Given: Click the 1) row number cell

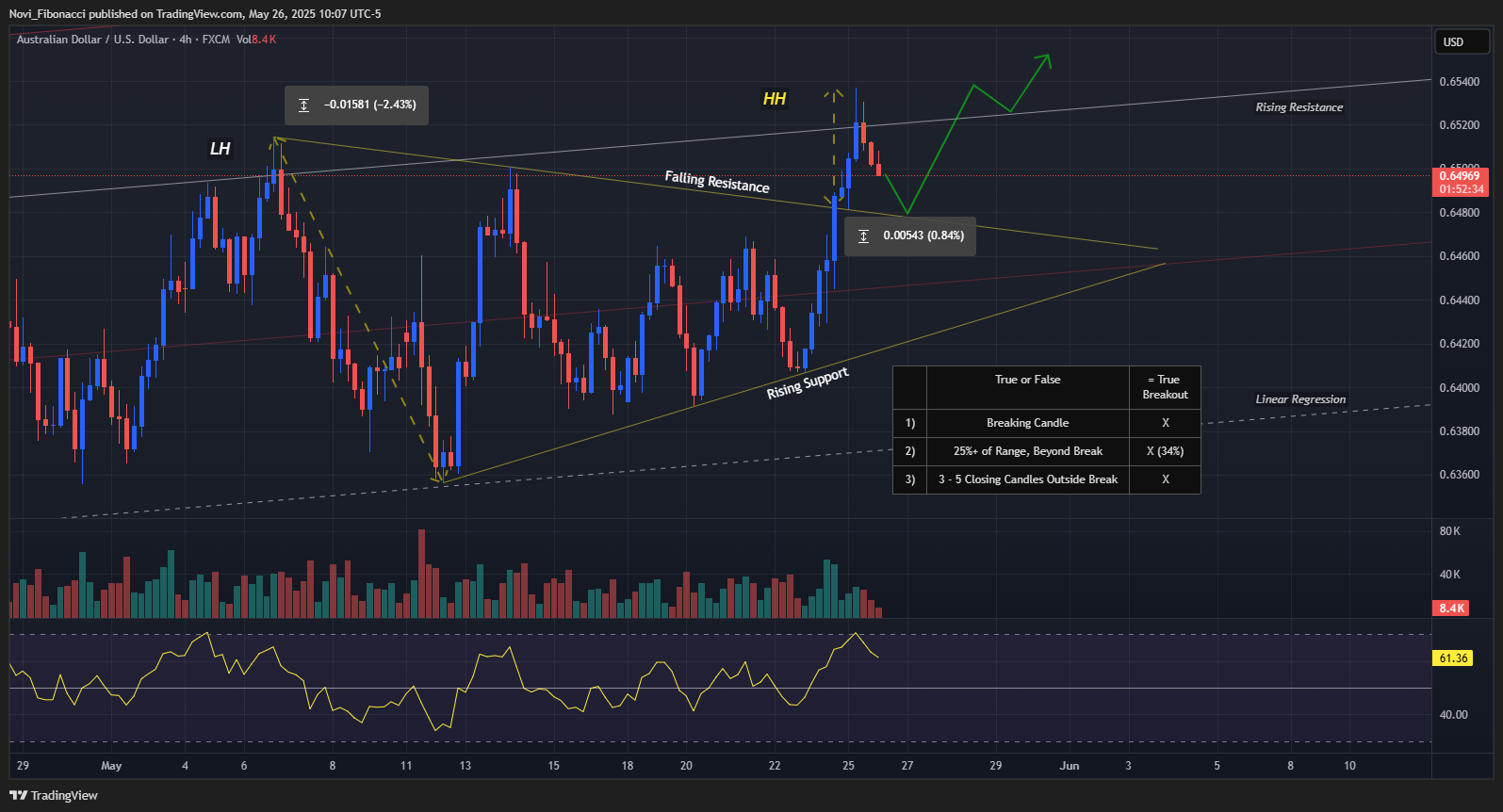Looking at the screenshot, I should coord(910,423).
